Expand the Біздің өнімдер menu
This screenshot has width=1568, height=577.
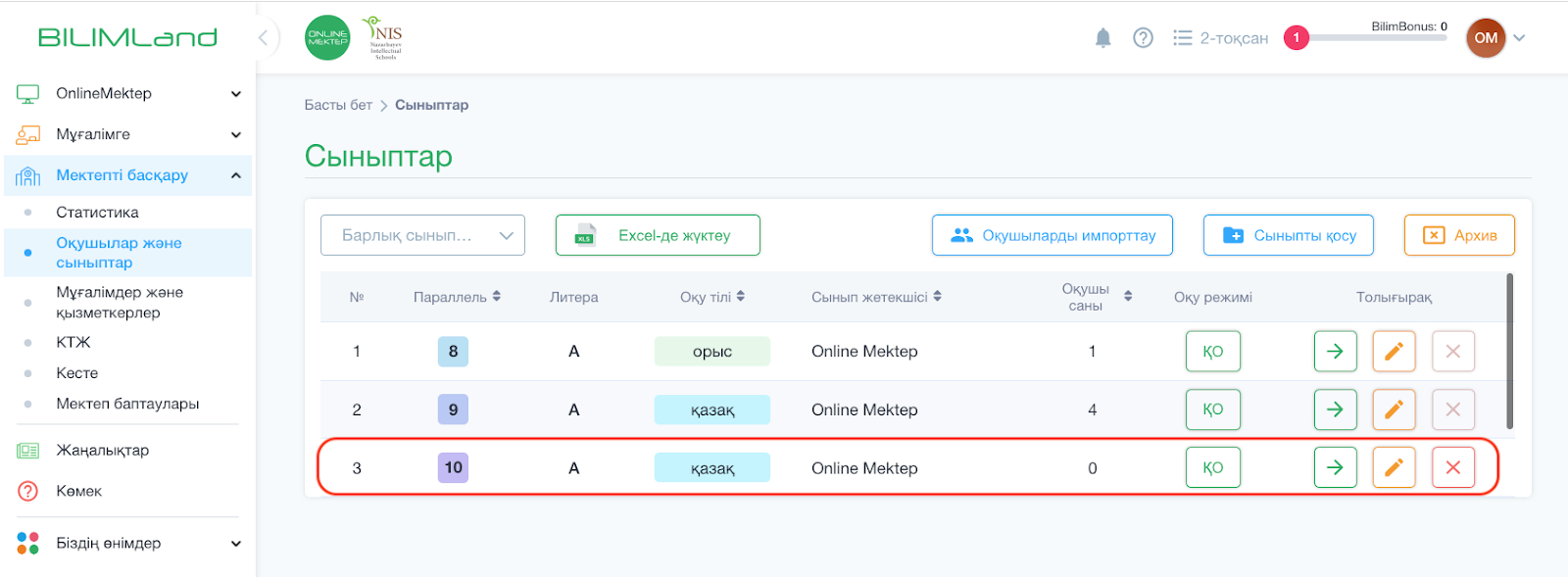[x=128, y=543]
